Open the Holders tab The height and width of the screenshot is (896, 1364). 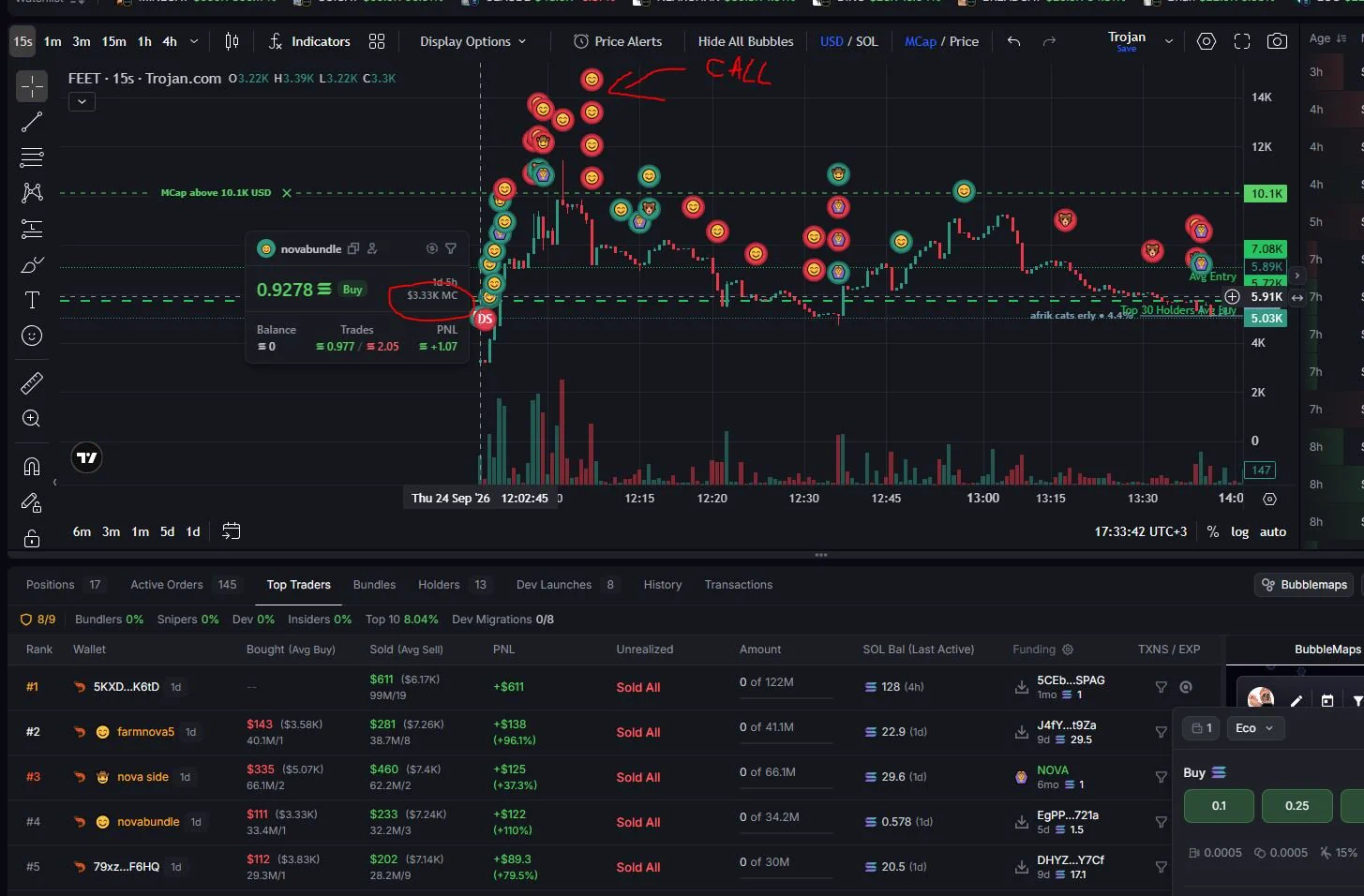pyautogui.click(x=454, y=585)
